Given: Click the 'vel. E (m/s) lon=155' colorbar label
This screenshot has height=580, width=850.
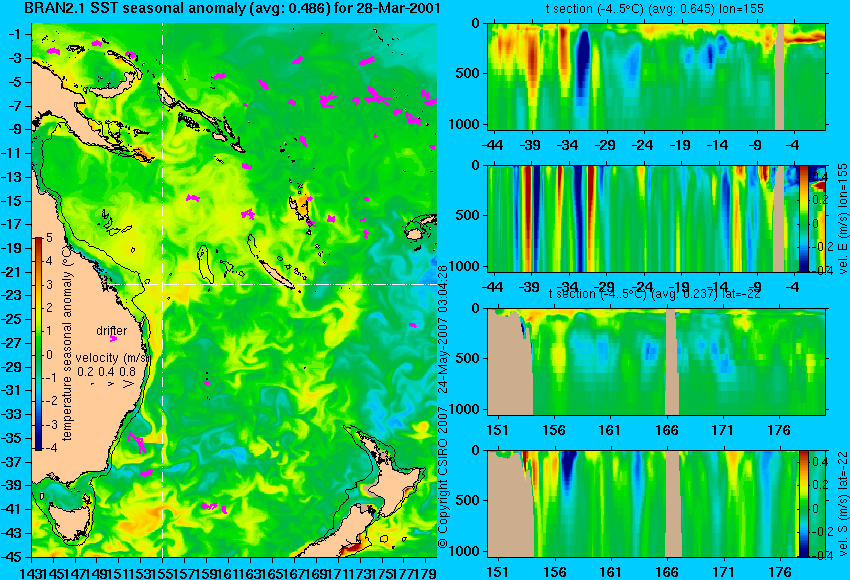Looking at the screenshot, I should (843, 218).
